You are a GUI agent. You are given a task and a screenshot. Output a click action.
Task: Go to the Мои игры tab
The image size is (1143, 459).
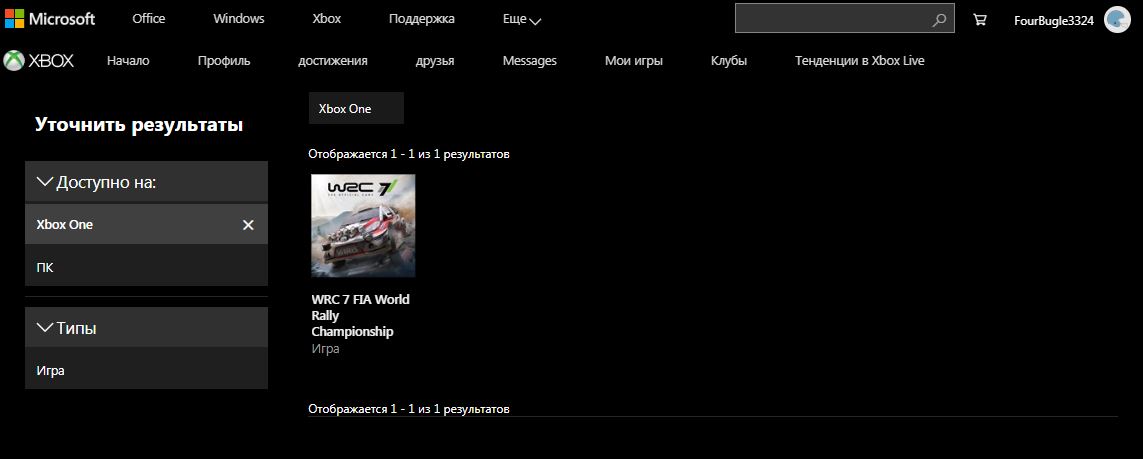633,61
